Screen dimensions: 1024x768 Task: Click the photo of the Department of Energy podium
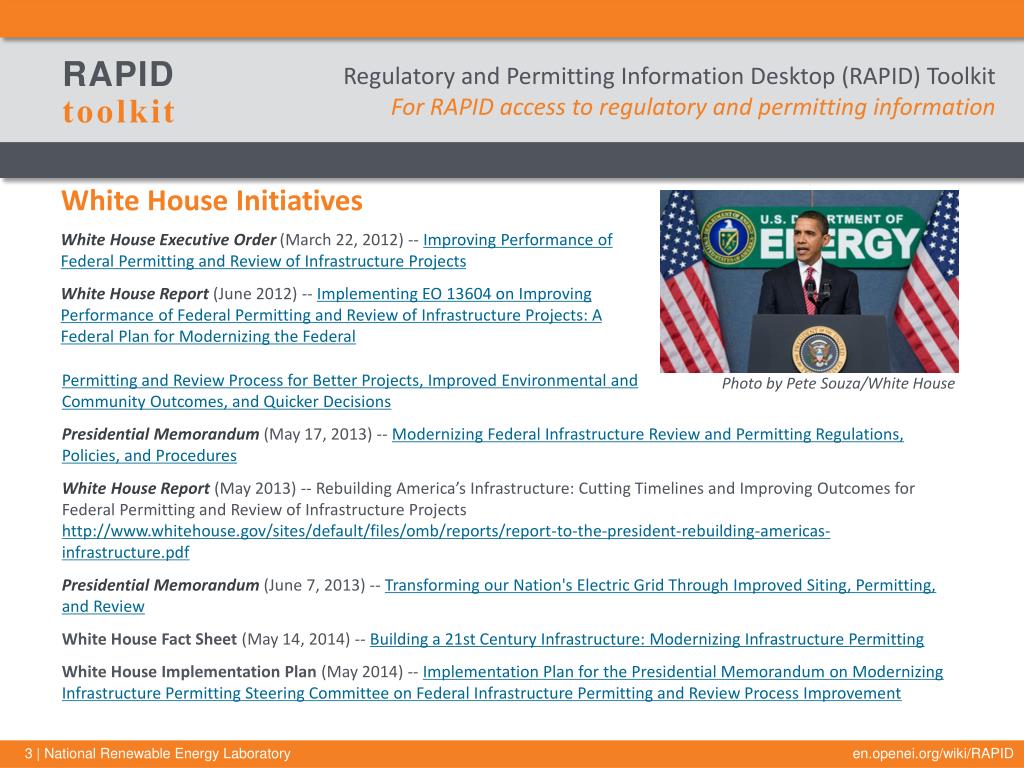809,281
